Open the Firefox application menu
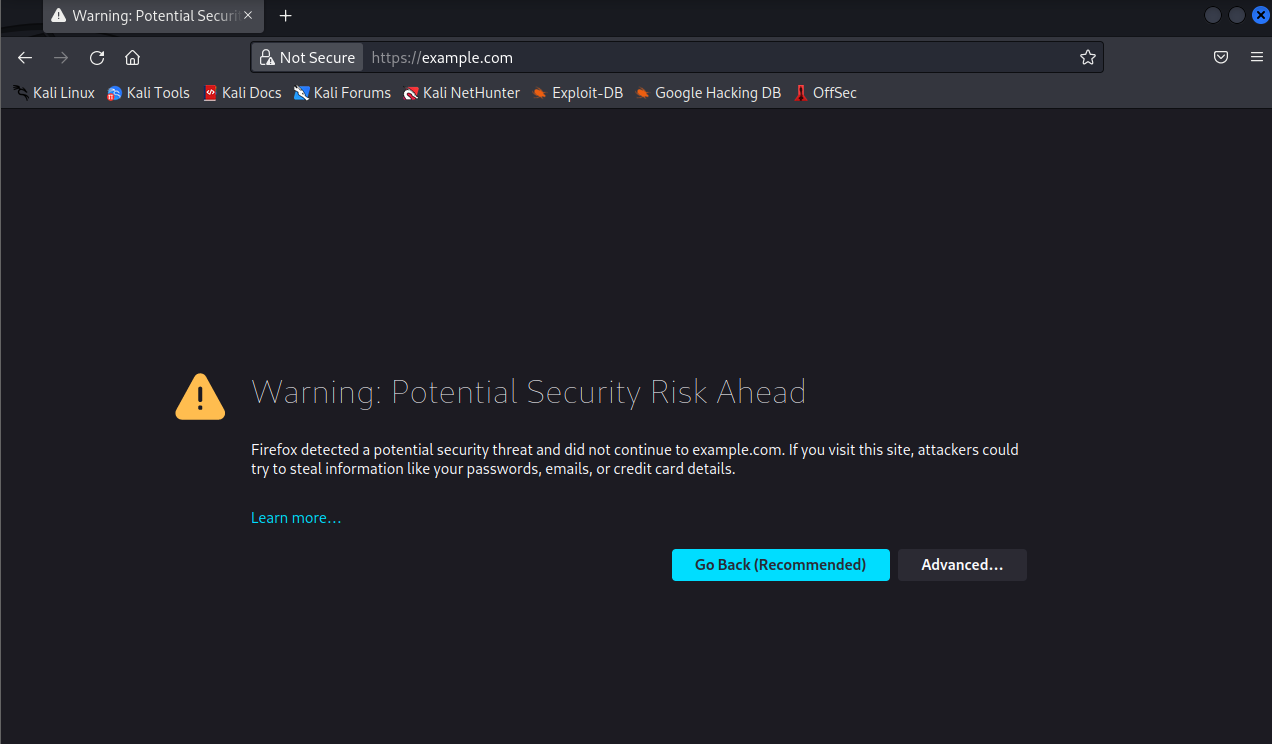The width and height of the screenshot is (1272, 744). pos(1257,58)
